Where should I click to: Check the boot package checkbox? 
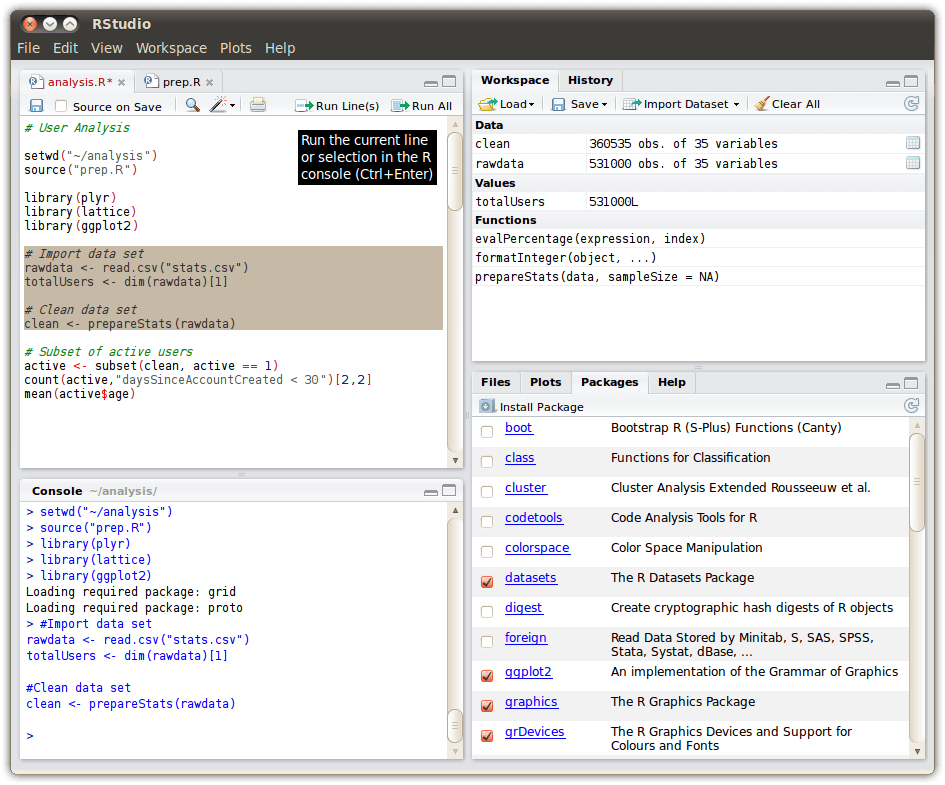[x=487, y=431]
